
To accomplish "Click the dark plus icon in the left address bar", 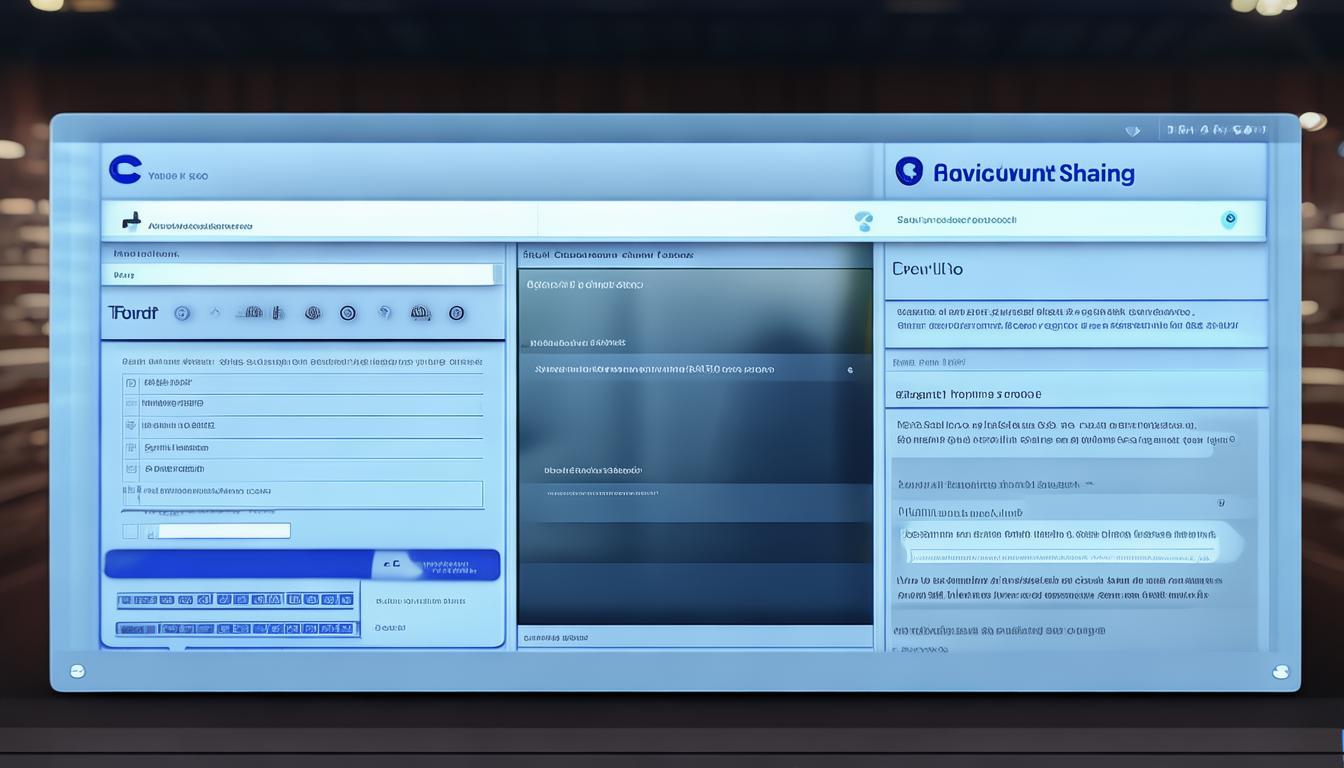I will point(131,221).
